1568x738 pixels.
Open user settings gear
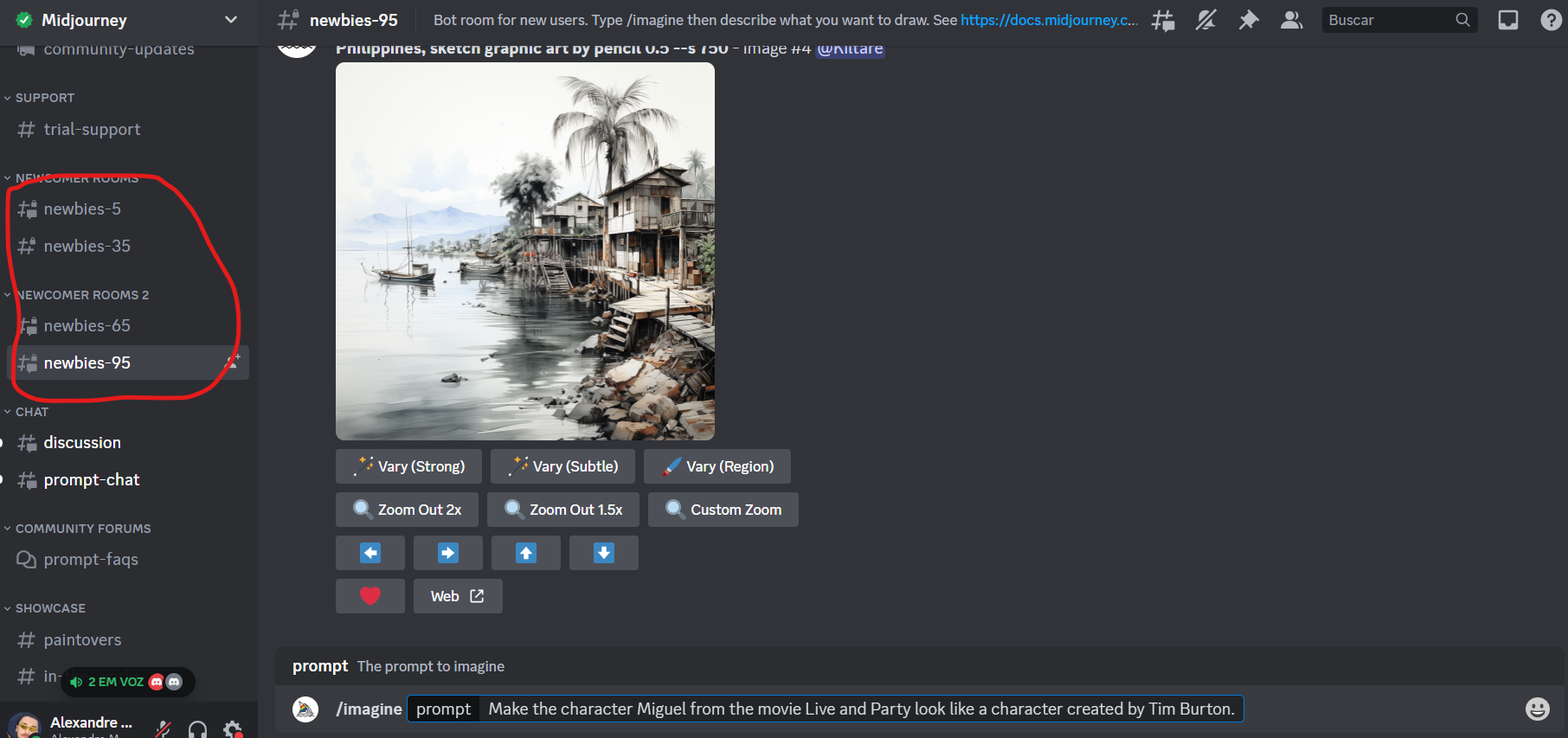[233, 729]
